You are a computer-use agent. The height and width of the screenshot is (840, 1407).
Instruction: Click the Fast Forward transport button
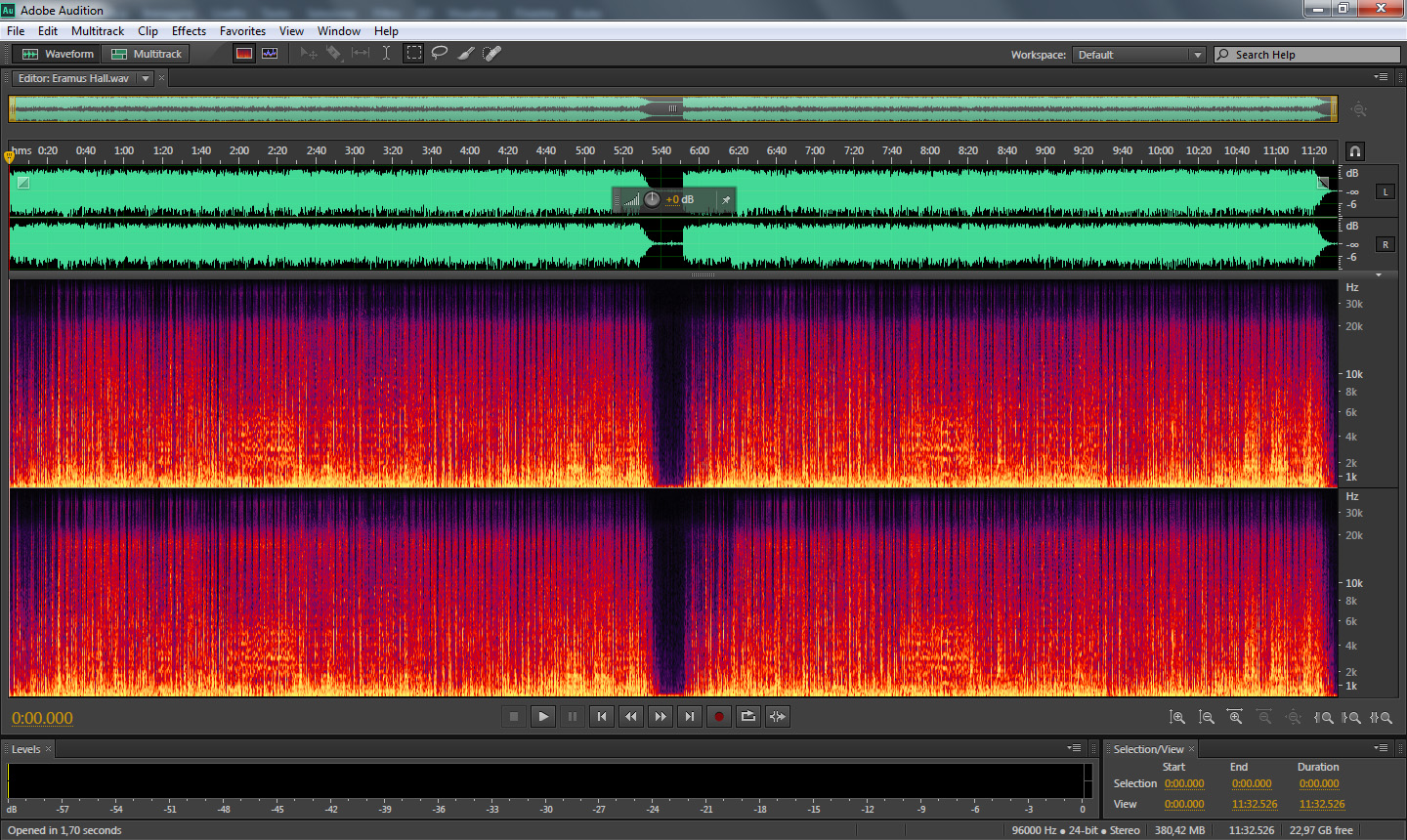point(661,717)
